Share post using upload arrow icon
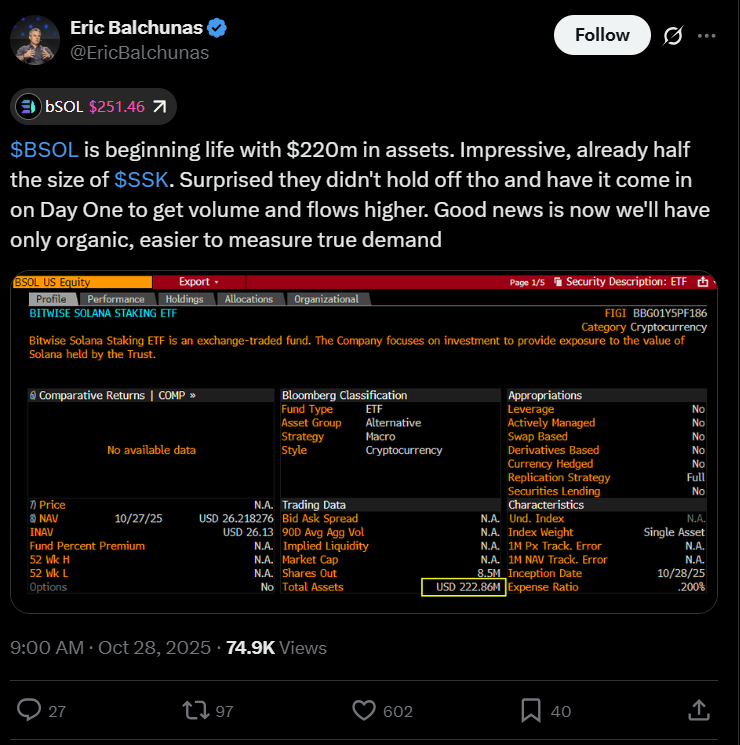Viewport: 740px width, 745px height. coord(700,710)
